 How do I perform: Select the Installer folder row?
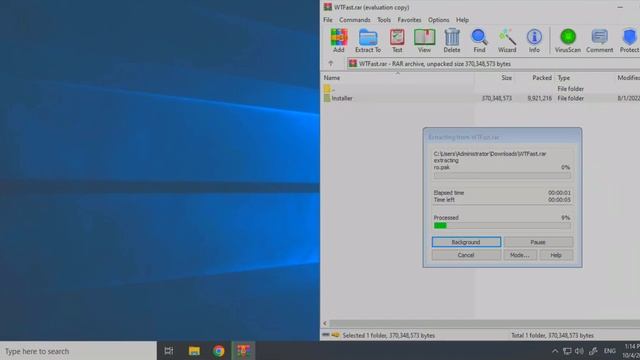pyautogui.click(x=481, y=98)
